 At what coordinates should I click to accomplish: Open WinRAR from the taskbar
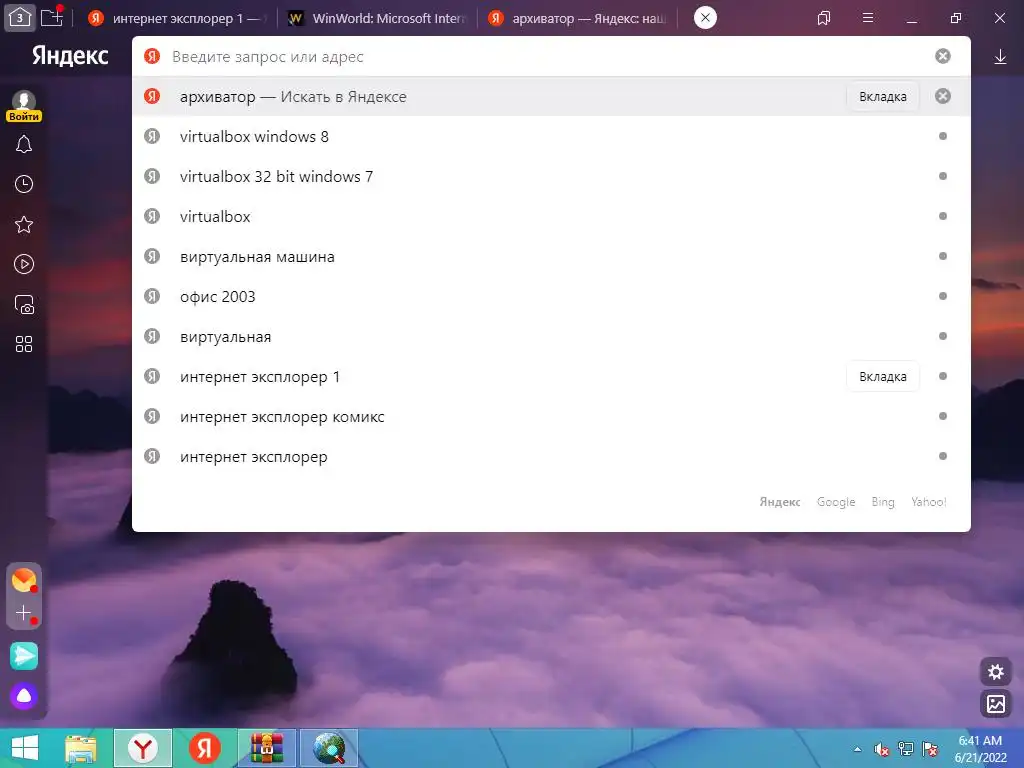pos(266,748)
